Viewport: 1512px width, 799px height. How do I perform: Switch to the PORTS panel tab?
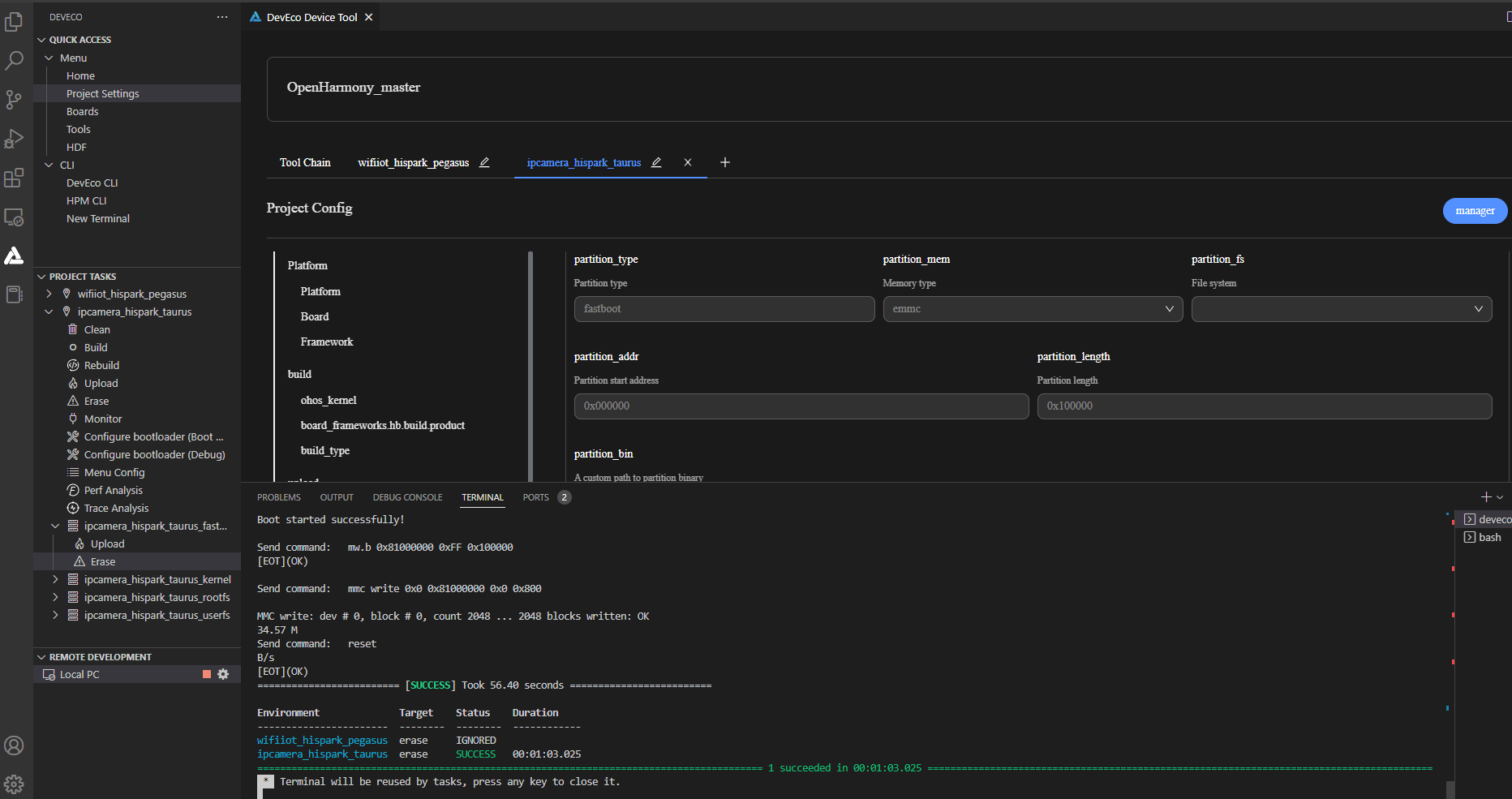point(535,497)
